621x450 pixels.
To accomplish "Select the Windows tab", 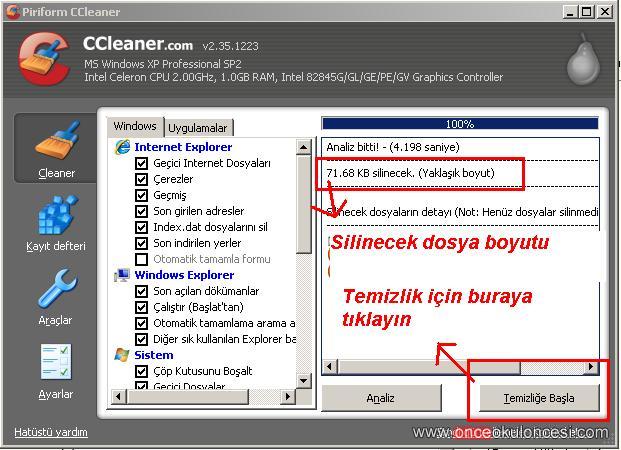I will (135, 127).
